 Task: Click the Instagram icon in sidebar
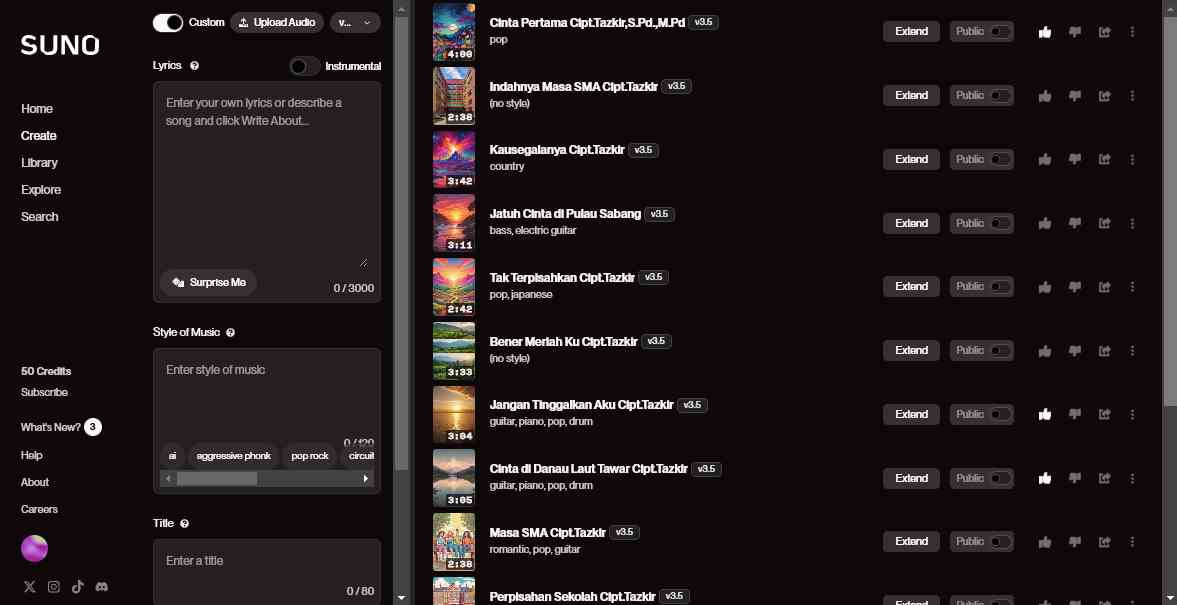coord(54,587)
